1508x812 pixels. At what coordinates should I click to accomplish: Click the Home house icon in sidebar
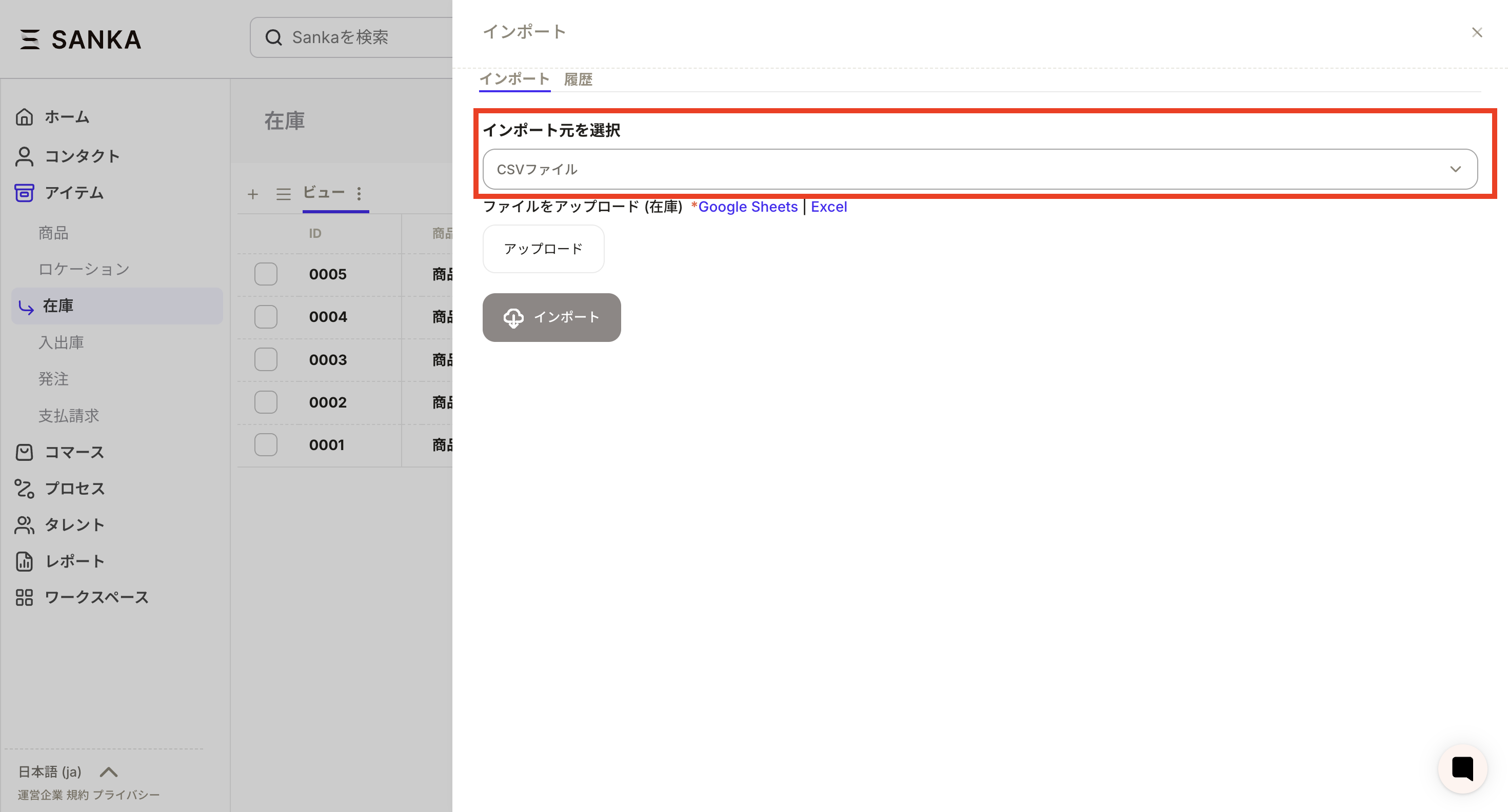coord(24,117)
